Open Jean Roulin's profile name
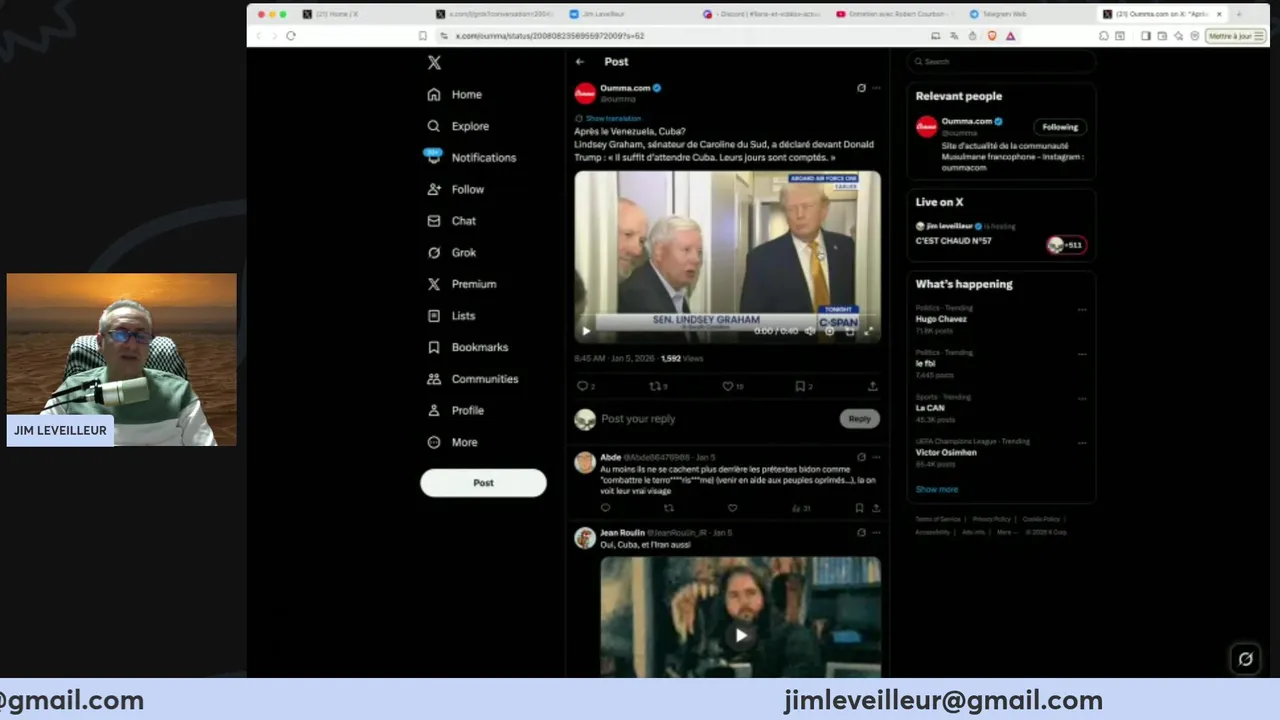The height and width of the screenshot is (720, 1280). (622, 533)
